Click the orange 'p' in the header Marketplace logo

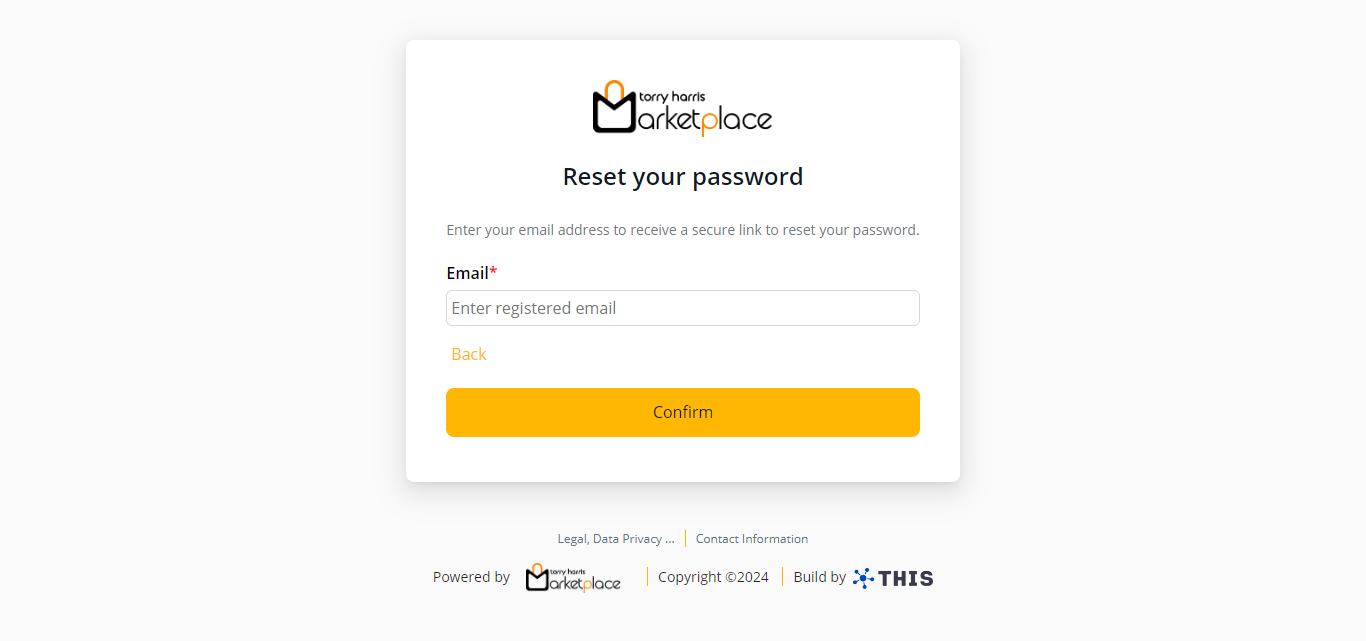(x=706, y=124)
